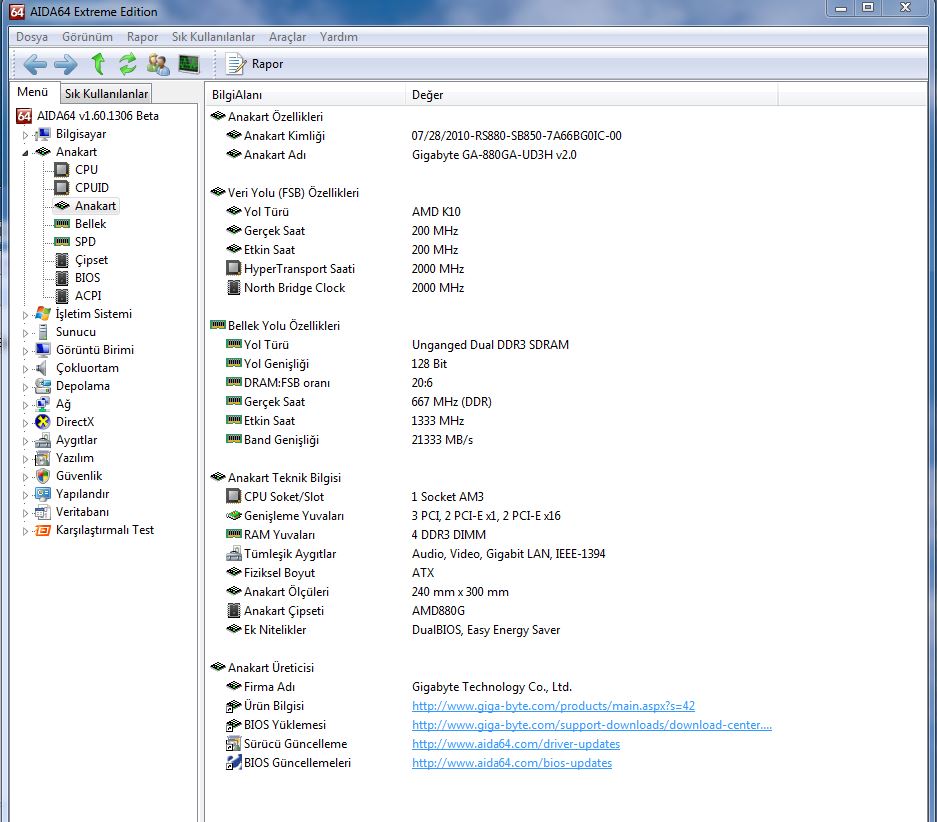The height and width of the screenshot is (822, 937).
Task: Select AIDA64 v1.60.1306 Beta root node
Action: [97, 116]
